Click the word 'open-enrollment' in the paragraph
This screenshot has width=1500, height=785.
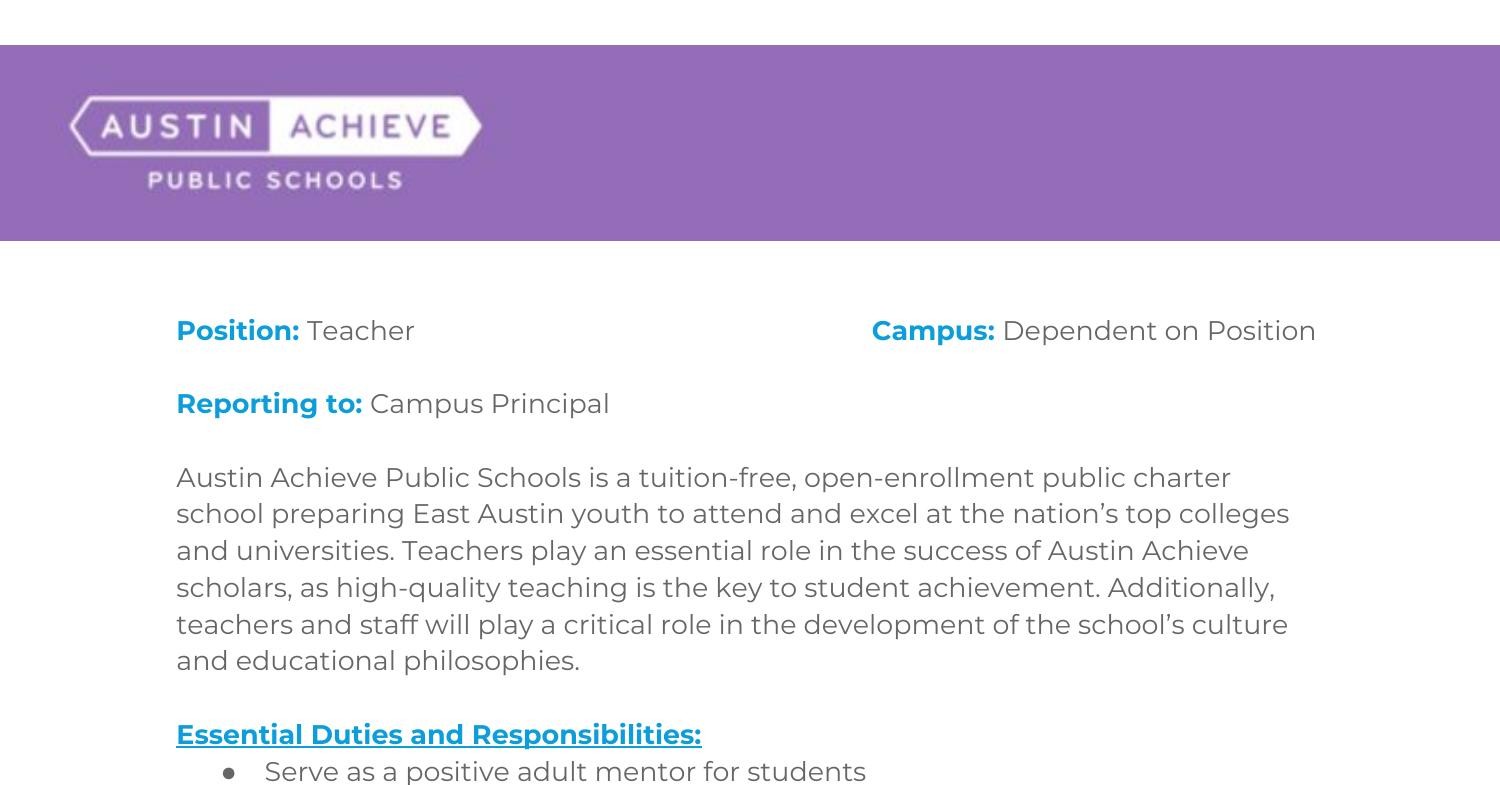pyautogui.click(x=919, y=478)
